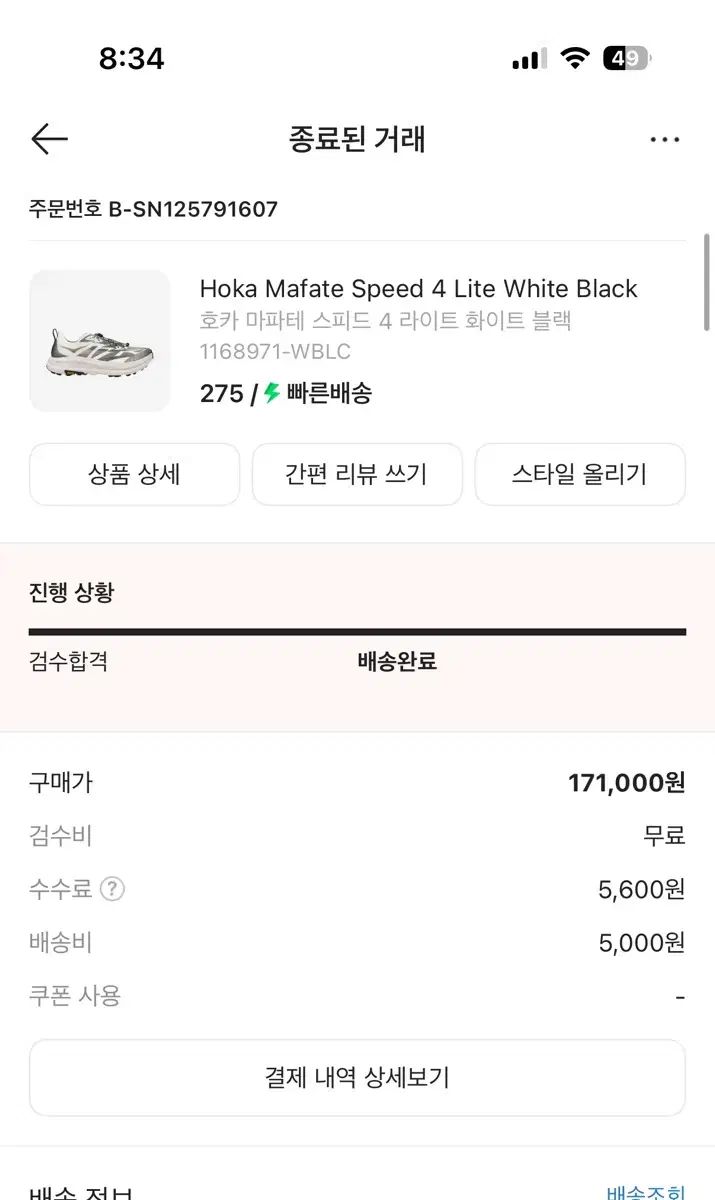The height and width of the screenshot is (1200, 715).
Task: Tap 간편 리뷰 쓰기 to write review
Action: pyautogui.click(x=357, y=474)
